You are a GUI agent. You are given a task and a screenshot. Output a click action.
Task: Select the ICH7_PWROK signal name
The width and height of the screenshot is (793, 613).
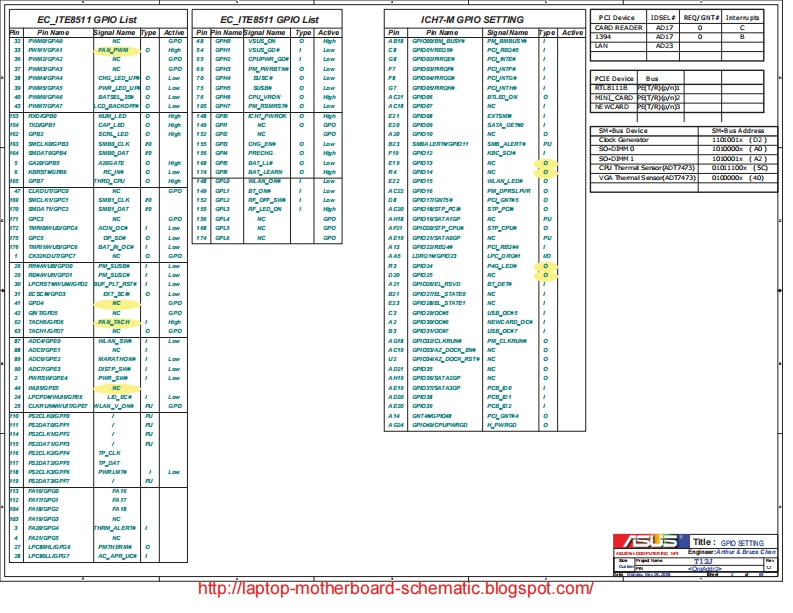268,116
